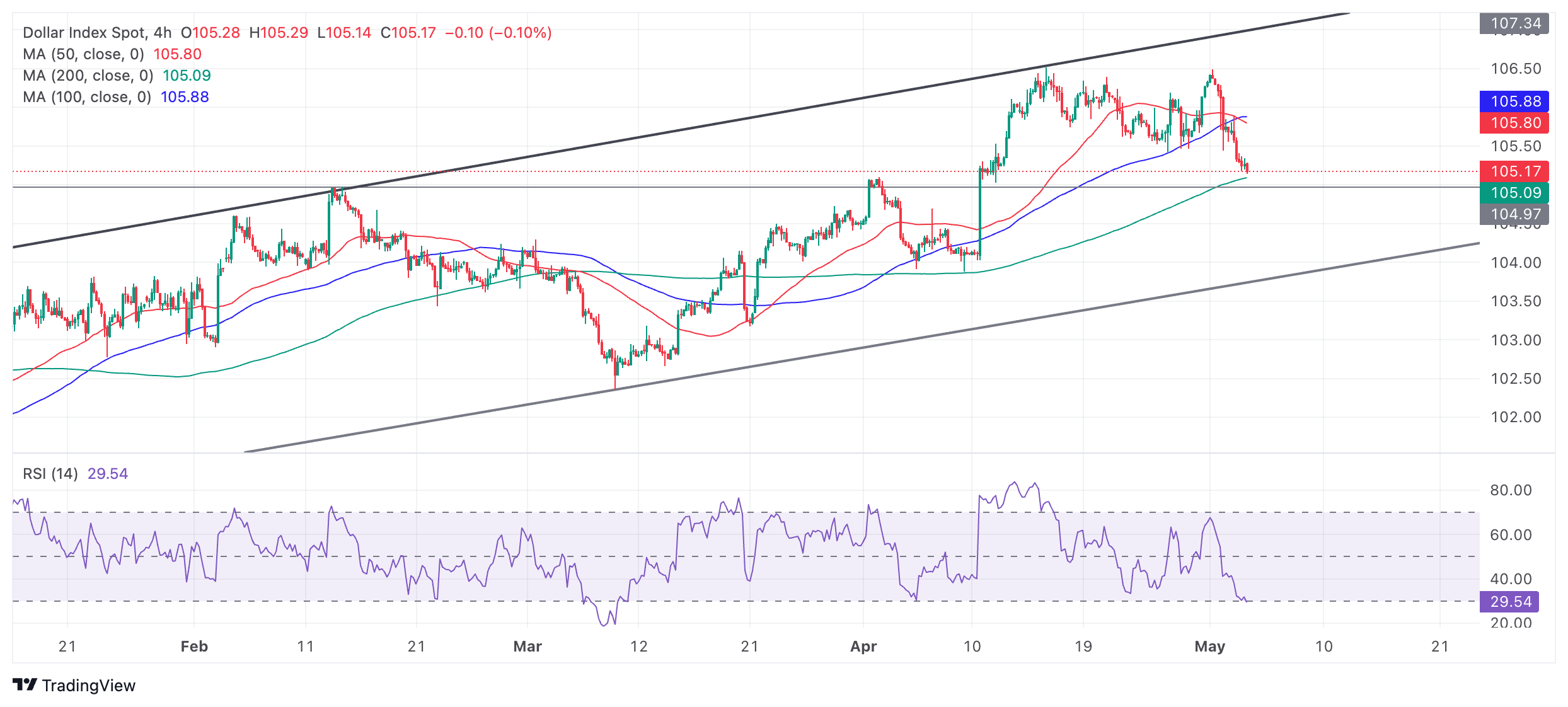Click the May label on time axis

(x=1209, y=647)
